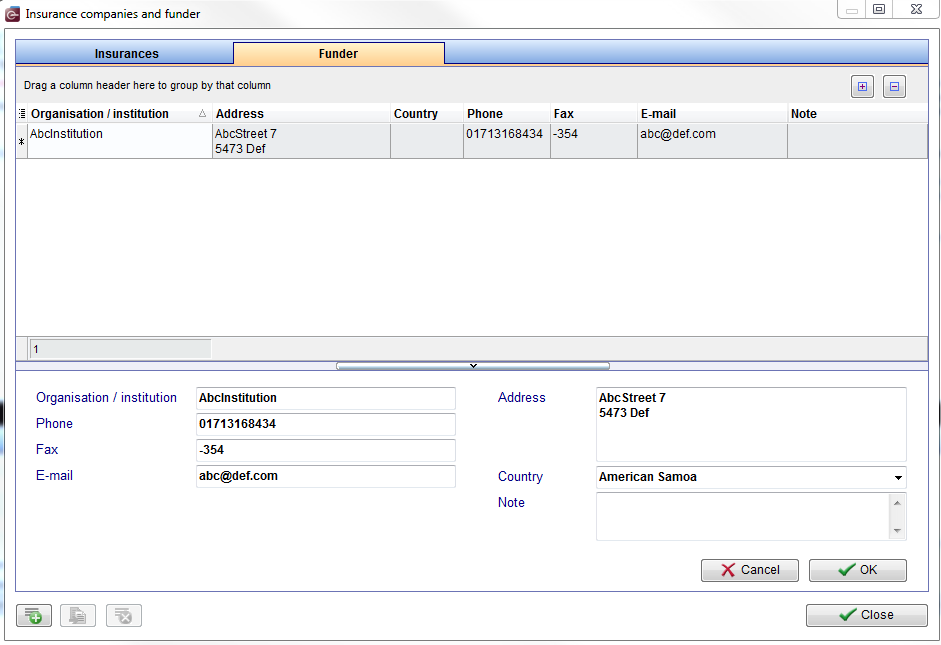The height and width of the screenshot is (645, 941).
Task: Click the add new record icon
Action: pos(34,615)
